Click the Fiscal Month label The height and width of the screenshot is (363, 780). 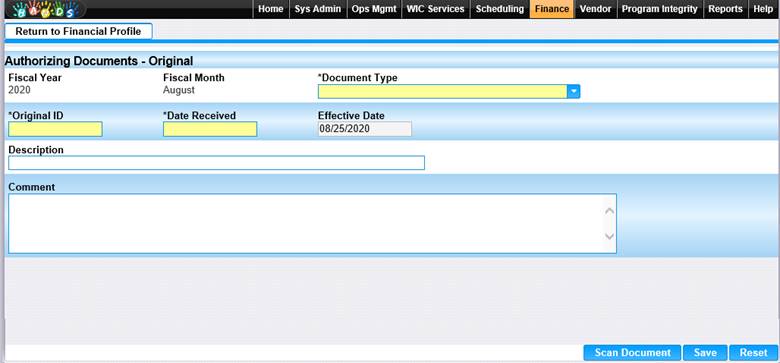coord(194,78)
